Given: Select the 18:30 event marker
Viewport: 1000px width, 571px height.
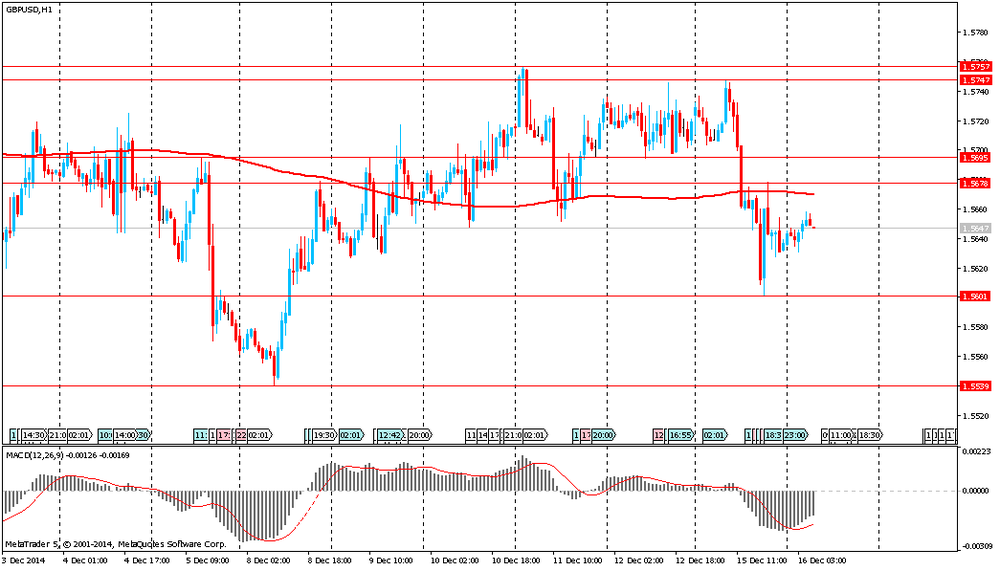Looking at the screenshot, I should [x=870, y=435].
